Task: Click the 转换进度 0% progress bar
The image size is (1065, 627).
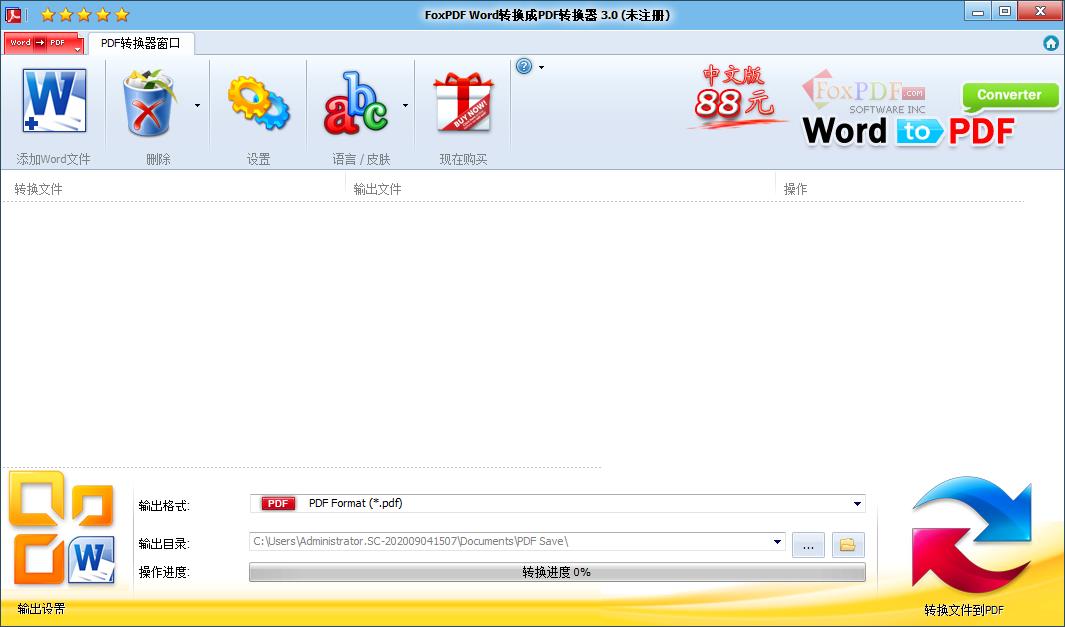Action: (557, 572)
